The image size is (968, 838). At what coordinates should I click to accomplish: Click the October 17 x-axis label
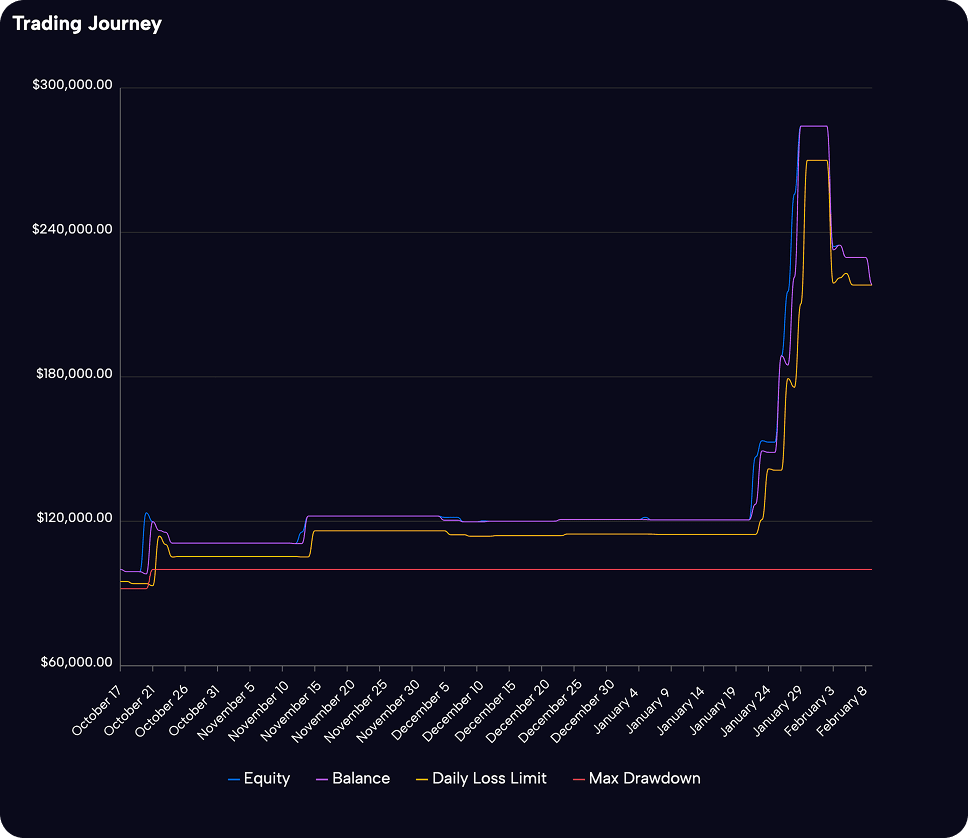coord(96,710)
